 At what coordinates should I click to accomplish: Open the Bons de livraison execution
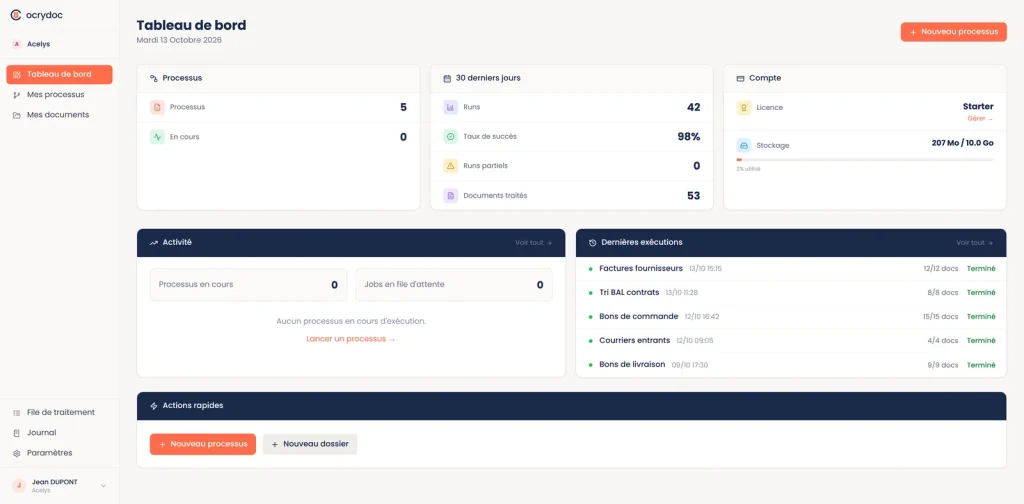pyautogui.click(x=791, y=365)
